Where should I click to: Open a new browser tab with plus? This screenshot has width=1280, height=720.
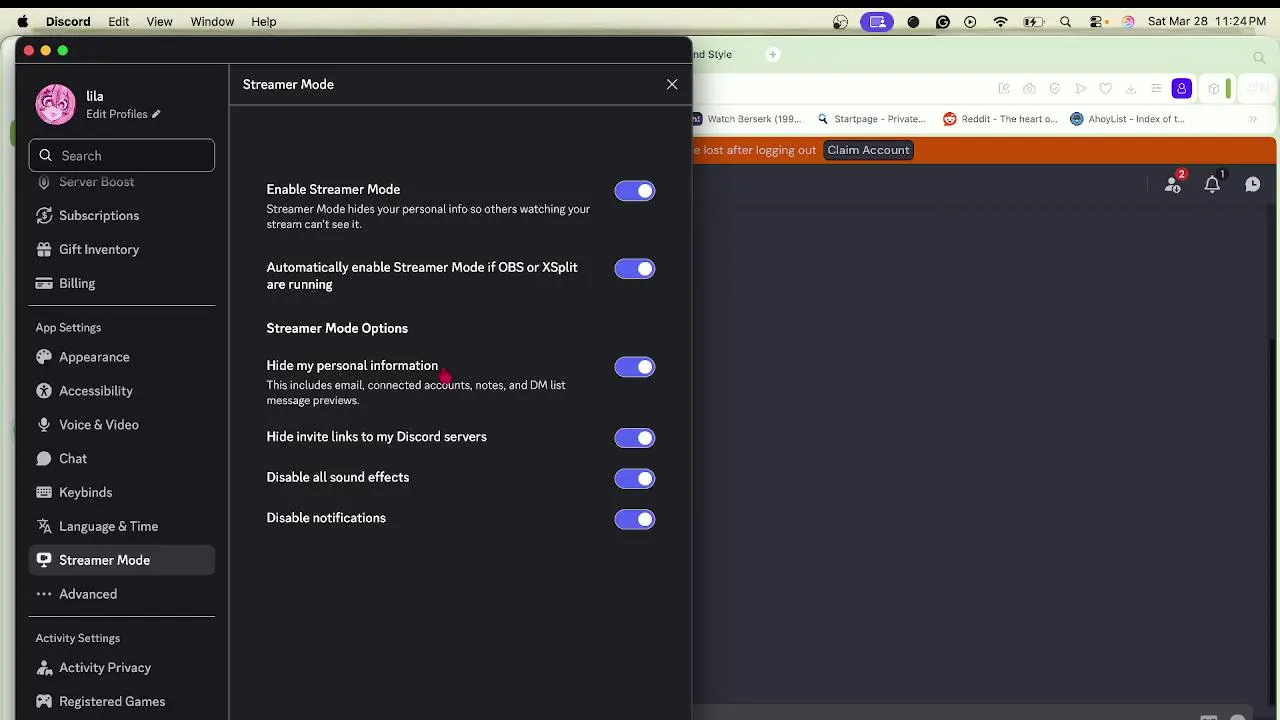pos(773,55)
